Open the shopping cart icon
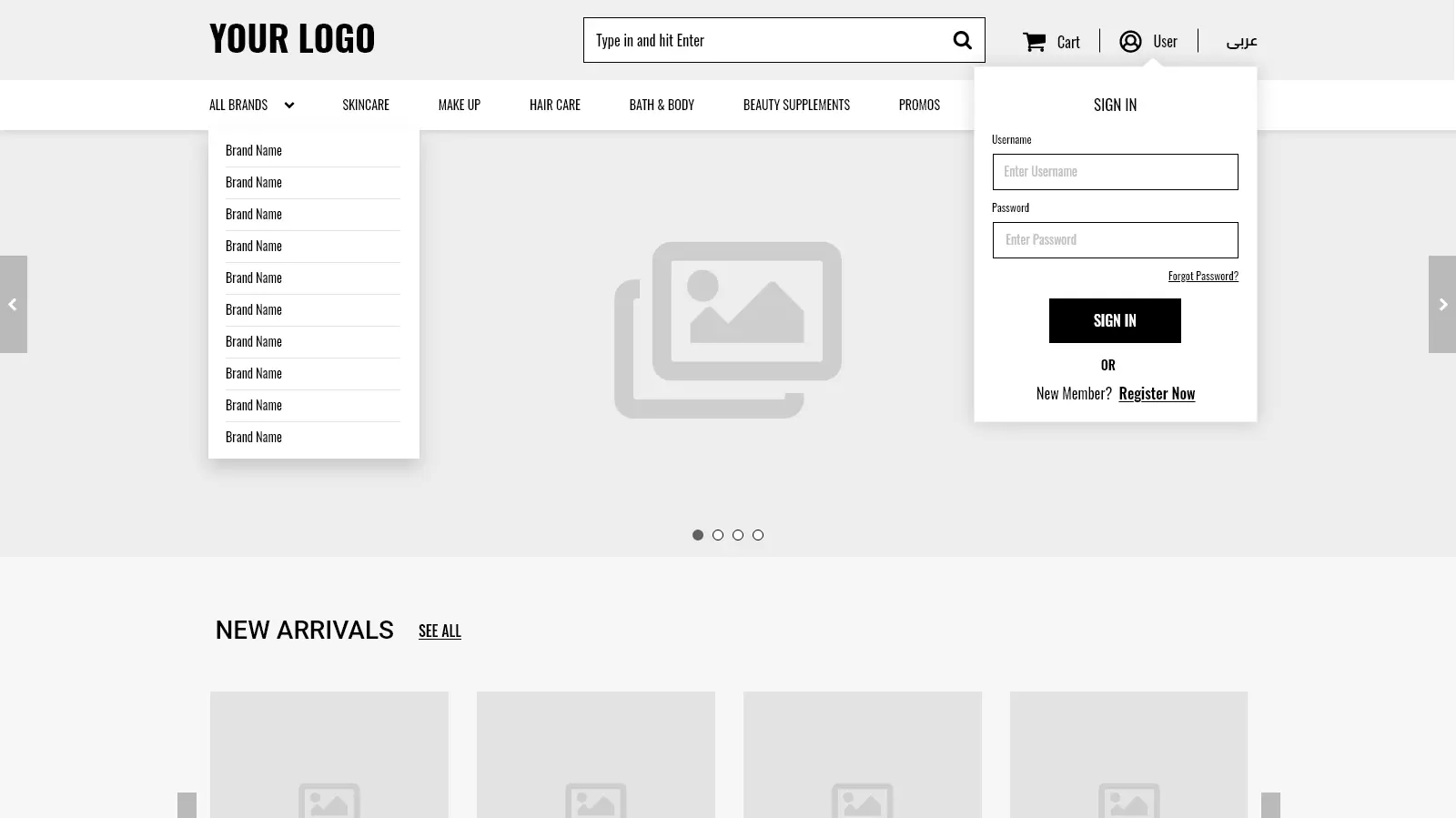This screenshot has width=1456, height=818. pyautogui.click(x=1034, y=42)
